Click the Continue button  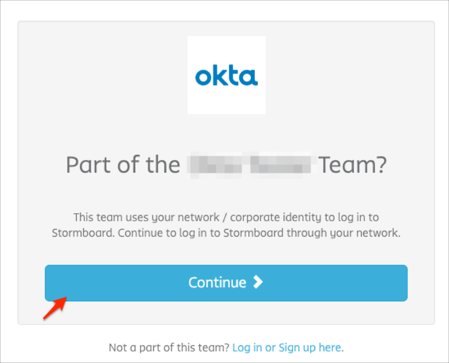226,283
